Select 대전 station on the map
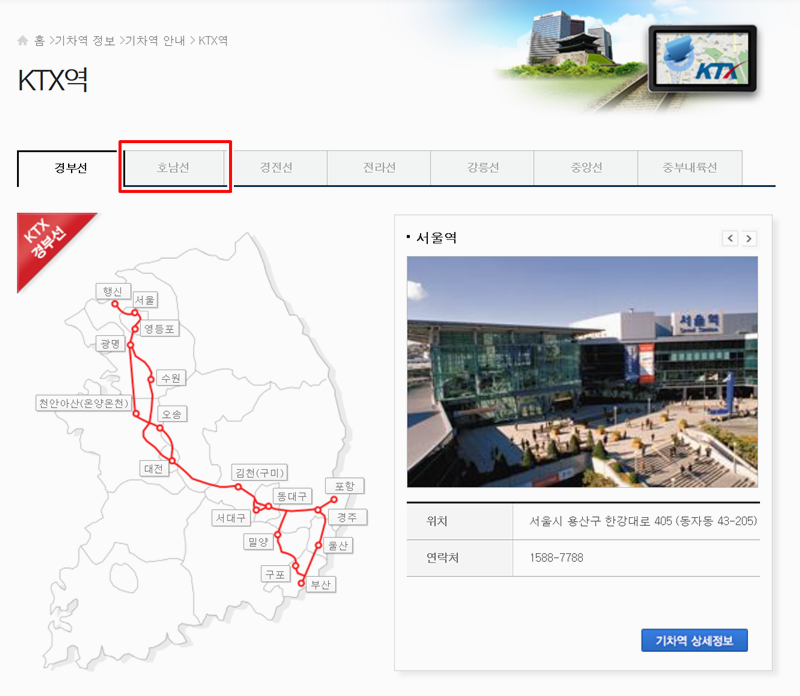The image size is (800, 696). pos(154,468)
